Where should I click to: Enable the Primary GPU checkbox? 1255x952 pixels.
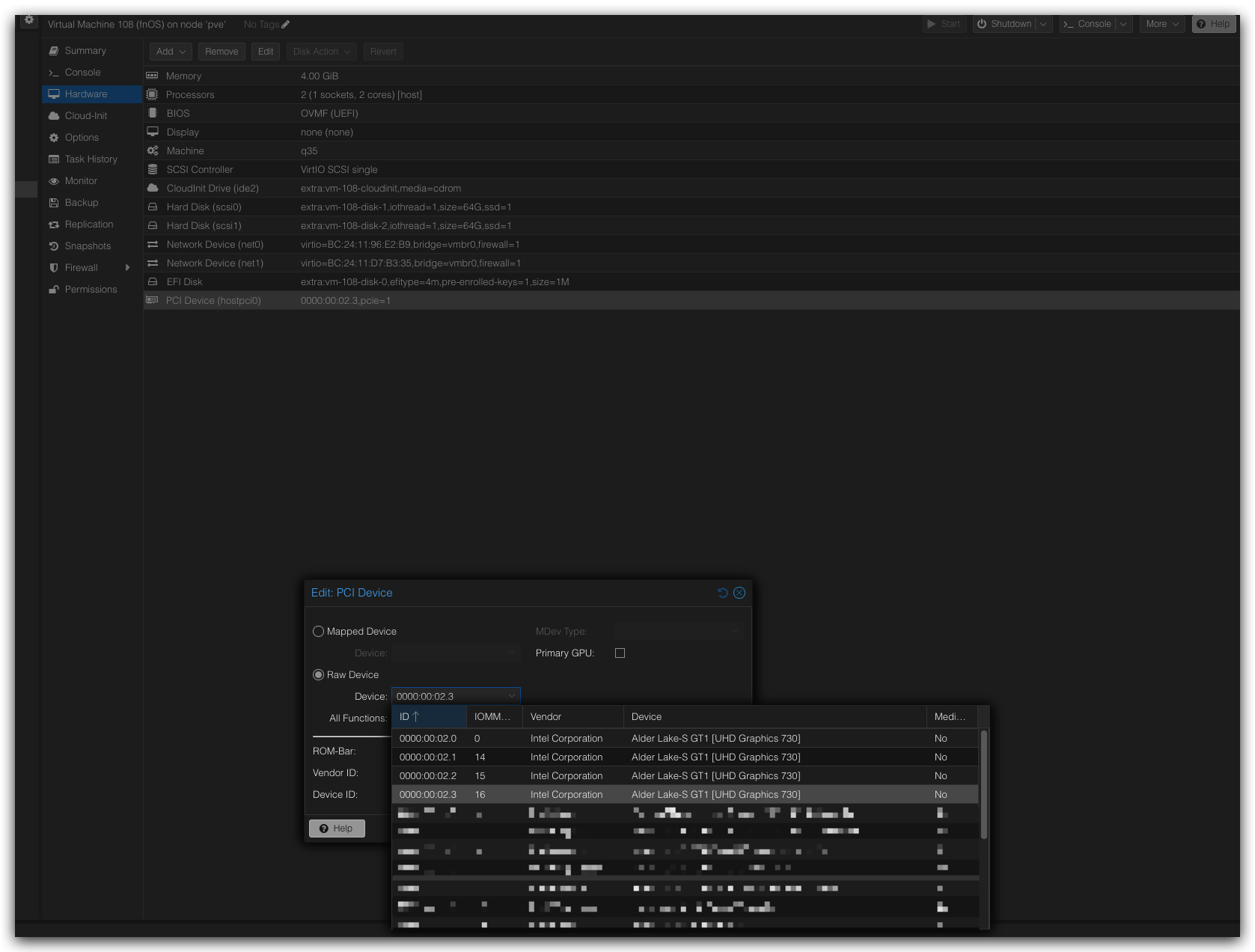pos(620,653)
